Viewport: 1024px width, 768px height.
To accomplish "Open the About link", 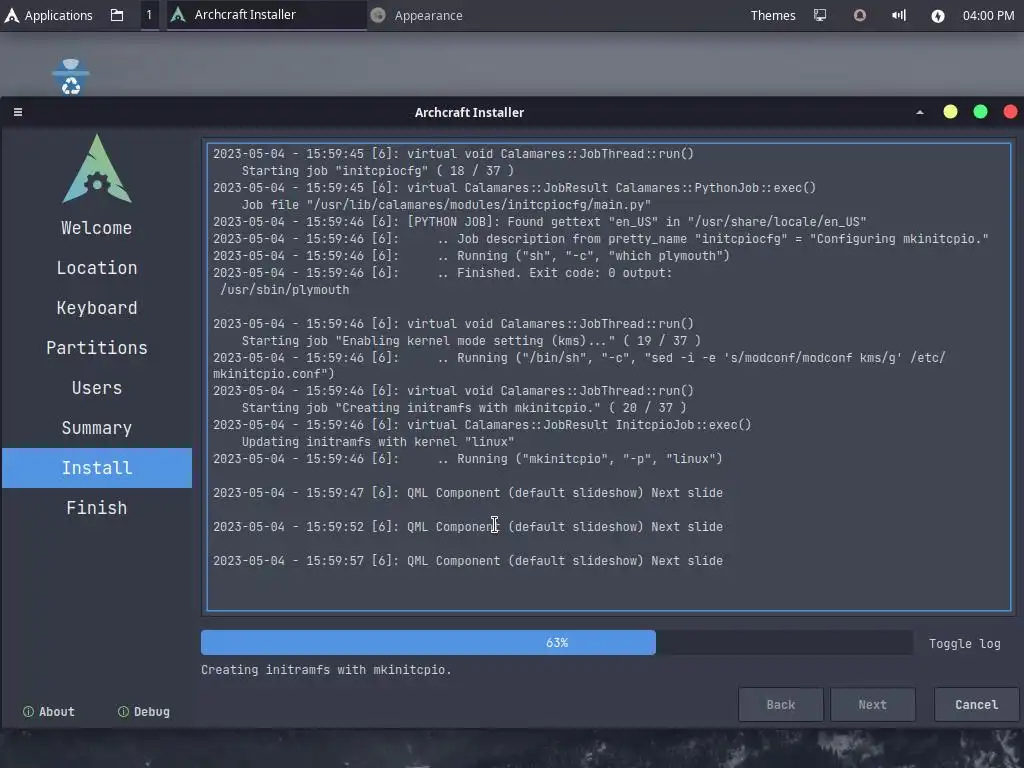I will coord(49,712).
